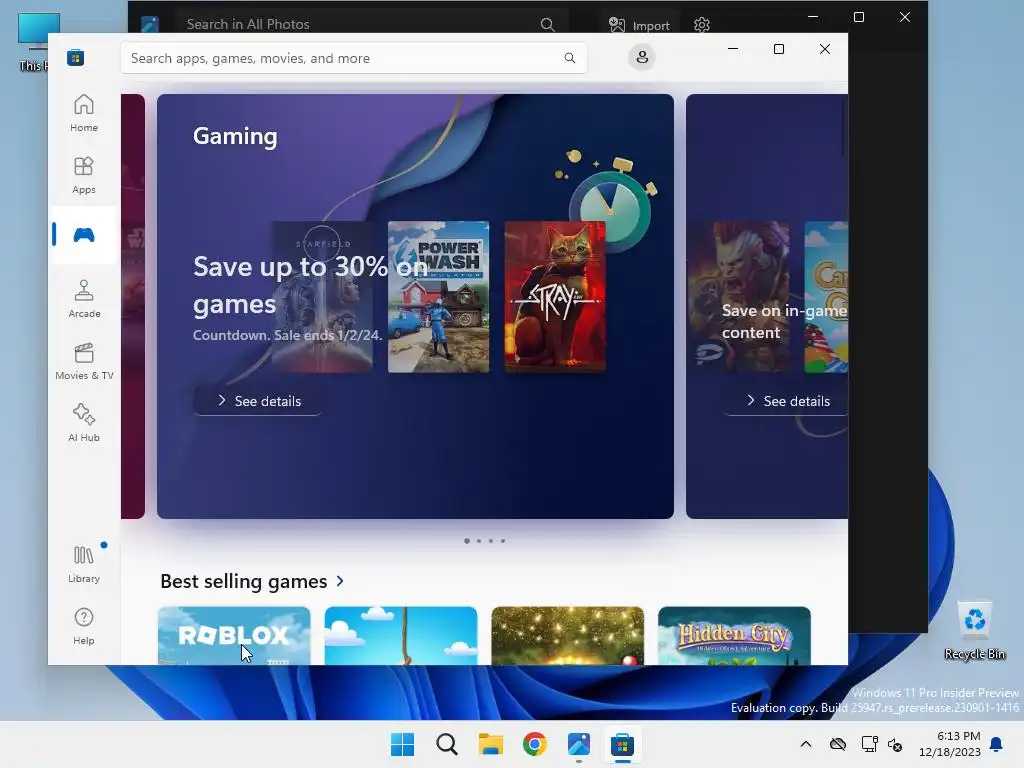Viewport: 1024px width, 768px height.
Task: Click the search magnifier in Store search box
Action: (x=569, y=58)
